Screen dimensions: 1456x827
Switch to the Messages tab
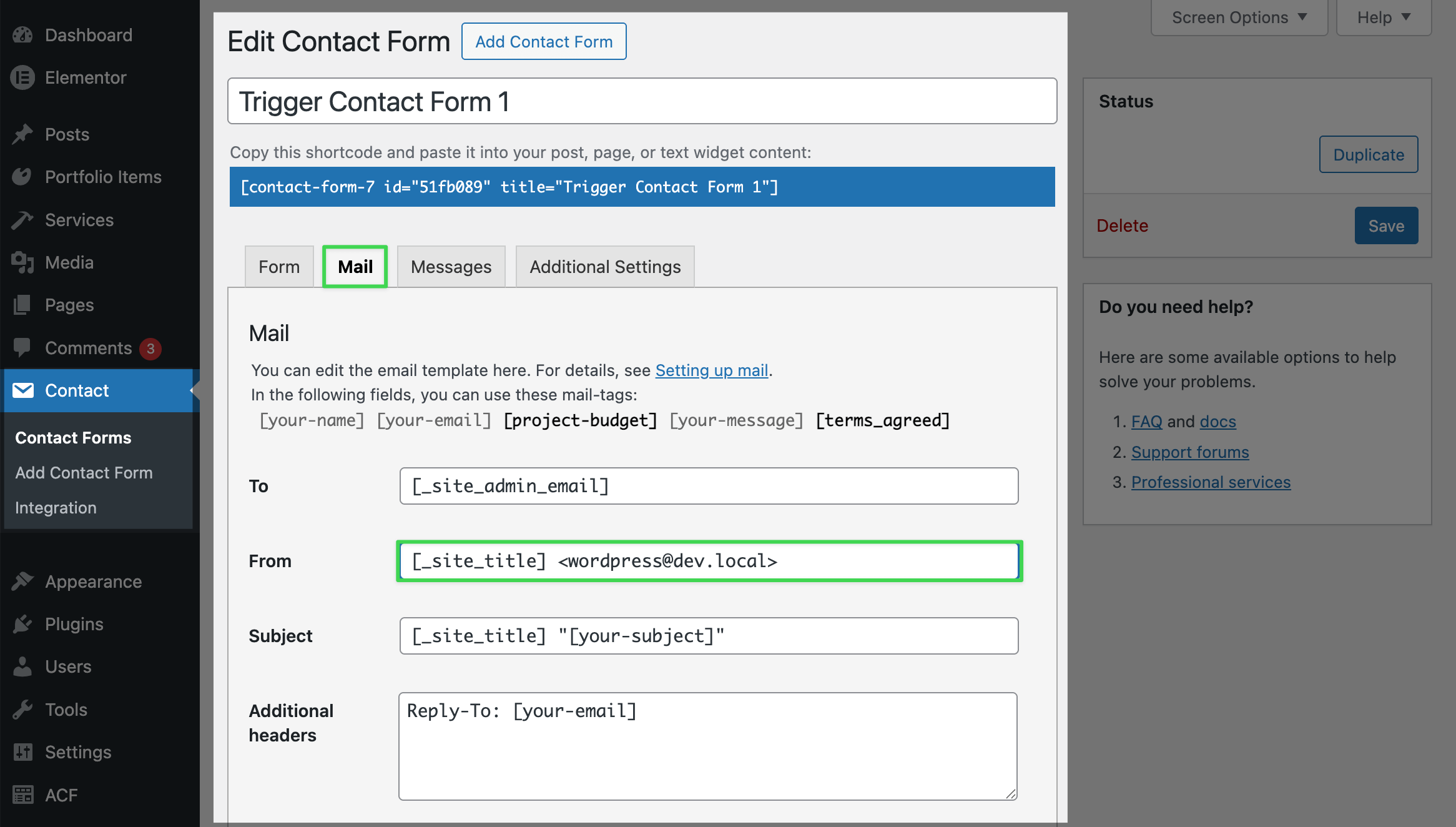pos(451,267)
